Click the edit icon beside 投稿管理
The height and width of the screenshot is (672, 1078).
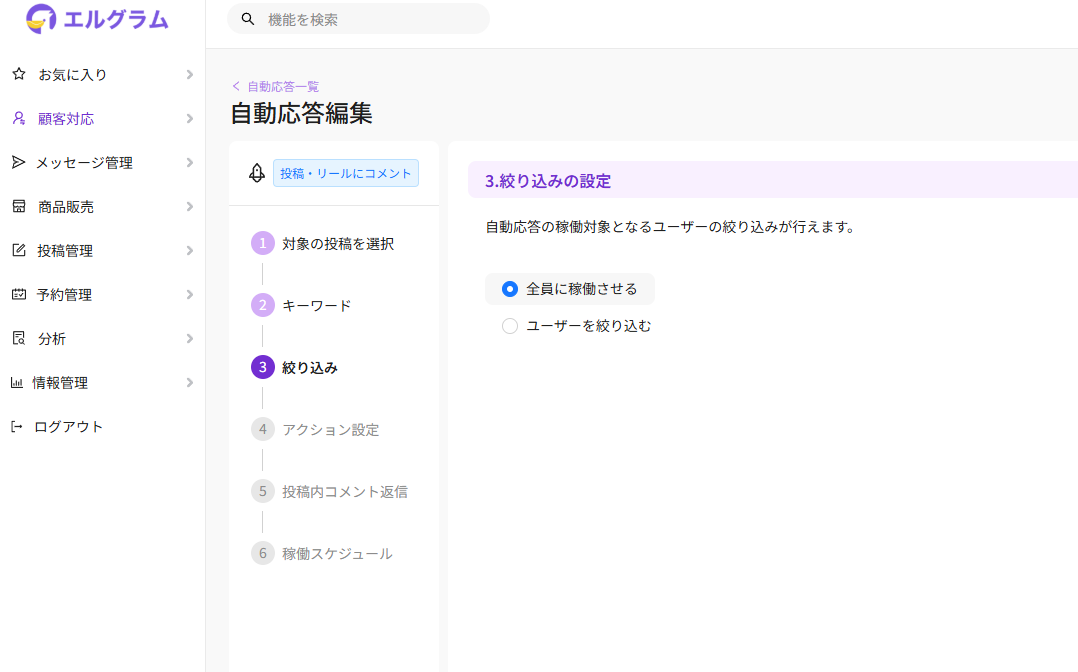click(18, 250)
